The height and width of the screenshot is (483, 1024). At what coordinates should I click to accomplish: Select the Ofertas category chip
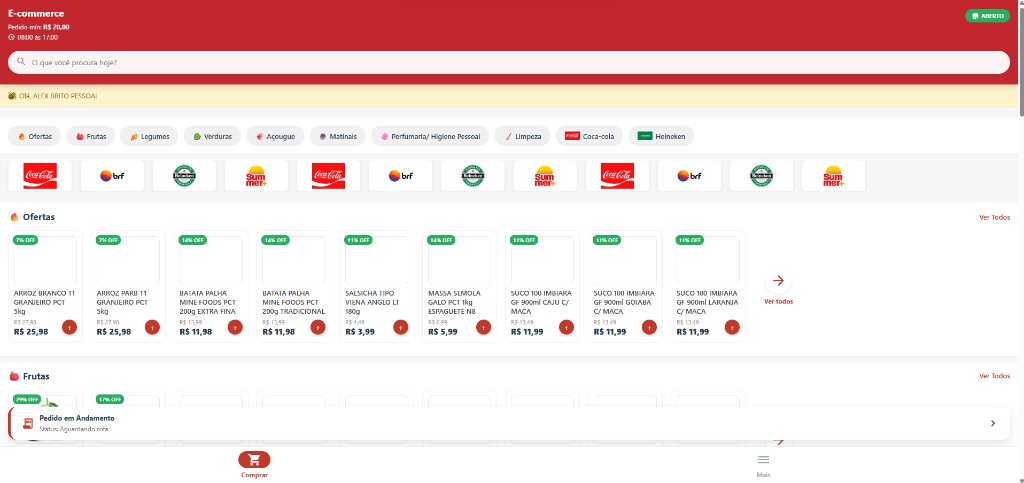click(x=35, y=136)
